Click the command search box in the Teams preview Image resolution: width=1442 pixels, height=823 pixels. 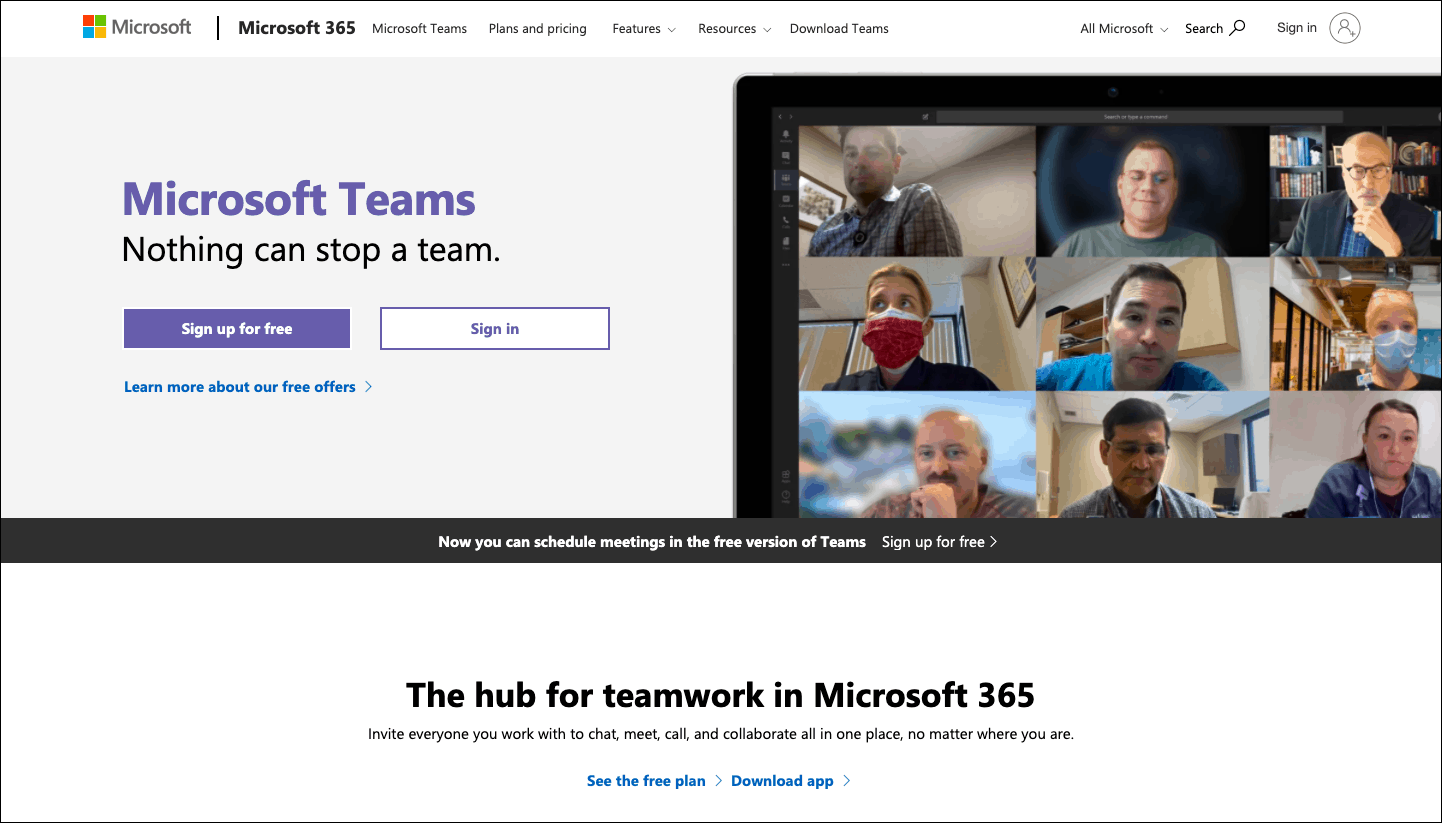tap(1140, 116)
